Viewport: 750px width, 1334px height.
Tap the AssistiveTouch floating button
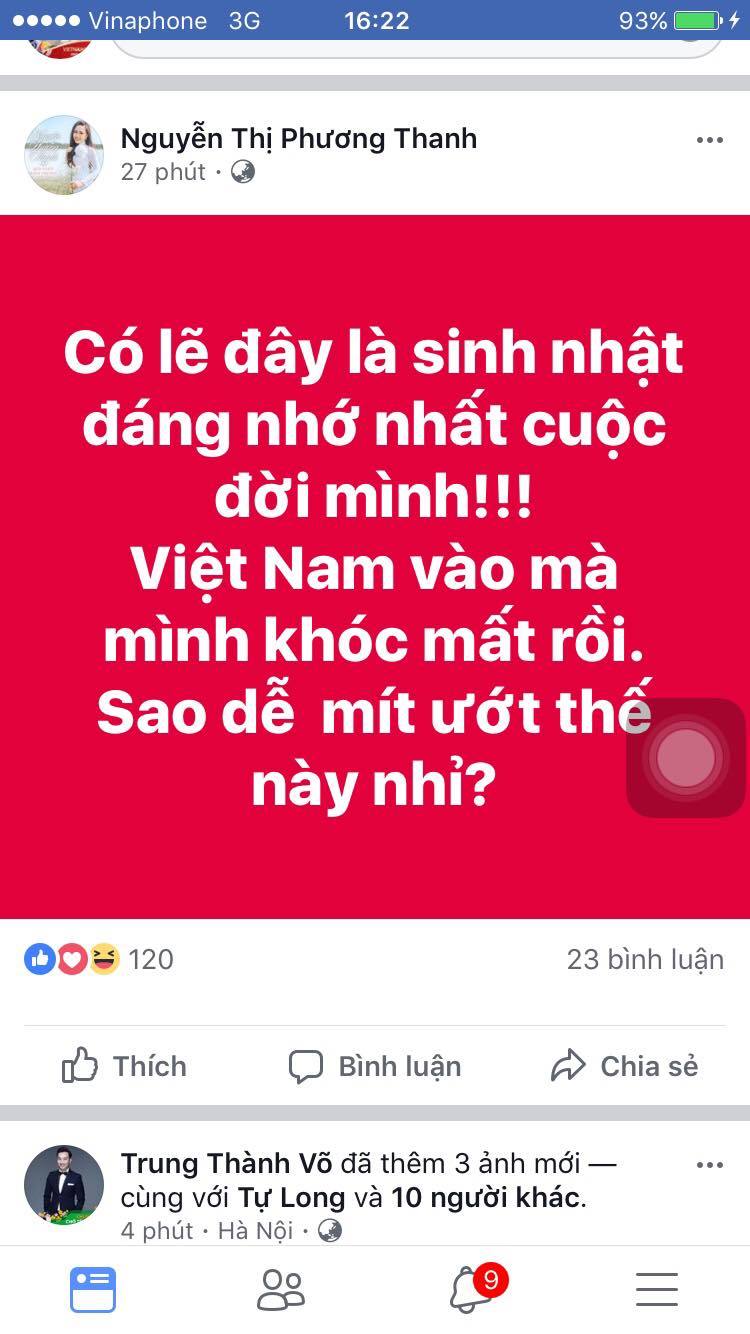coord(686,757)
